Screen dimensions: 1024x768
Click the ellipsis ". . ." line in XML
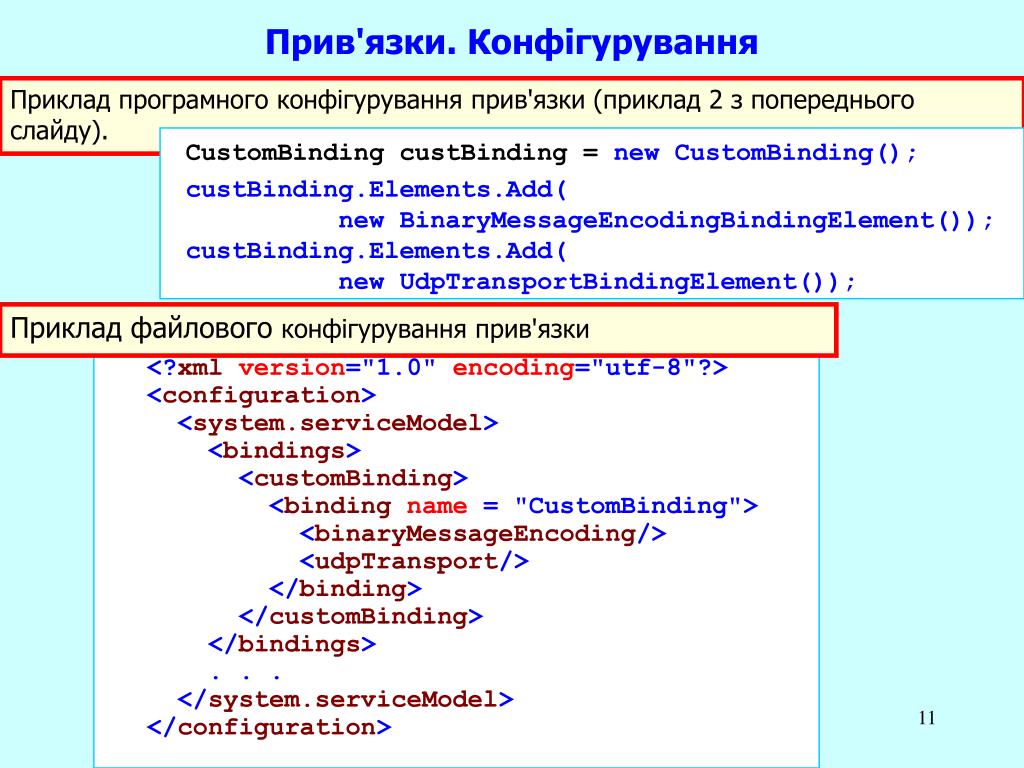tap(246, 677)
